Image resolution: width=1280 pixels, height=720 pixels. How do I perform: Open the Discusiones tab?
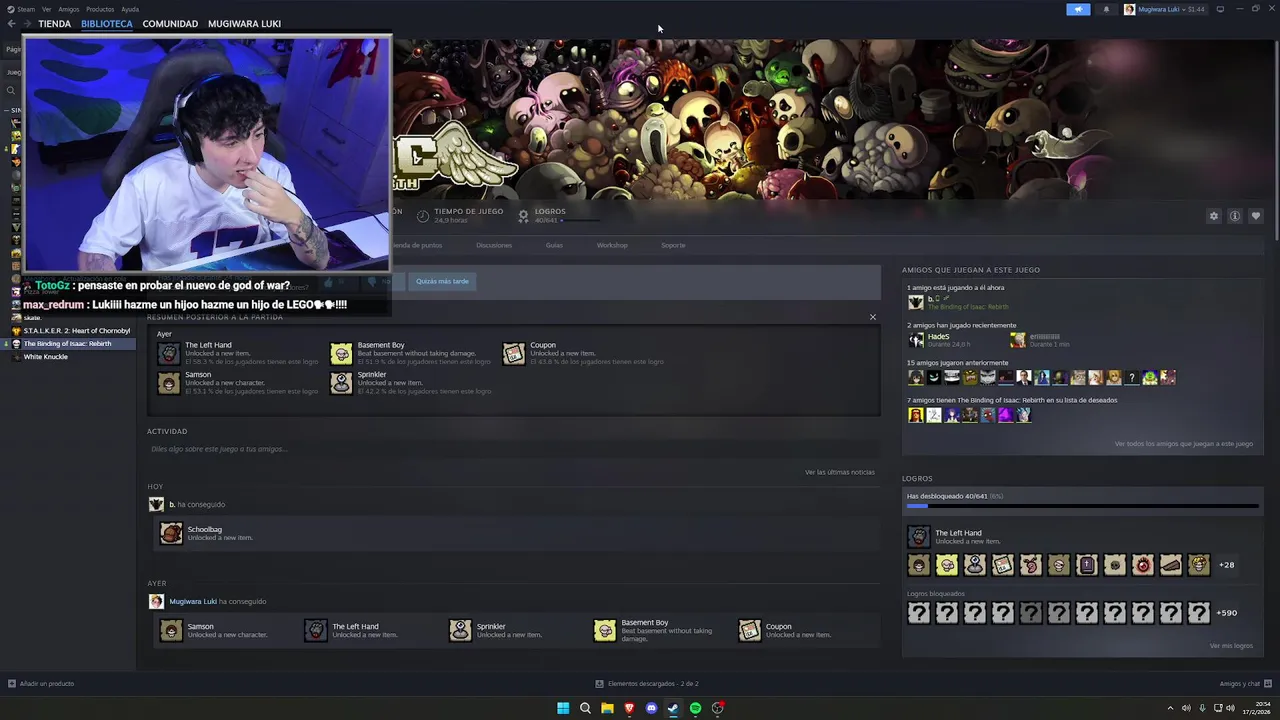tap(494, 245)
